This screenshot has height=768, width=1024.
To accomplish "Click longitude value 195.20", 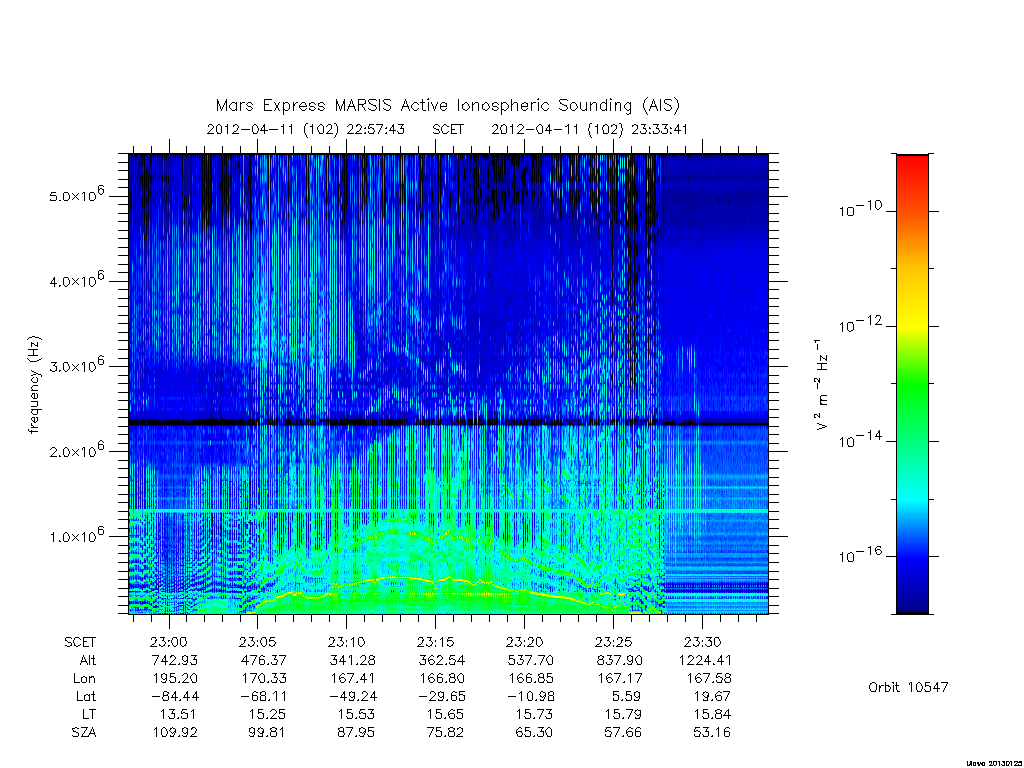I will [x=174, y=679].
